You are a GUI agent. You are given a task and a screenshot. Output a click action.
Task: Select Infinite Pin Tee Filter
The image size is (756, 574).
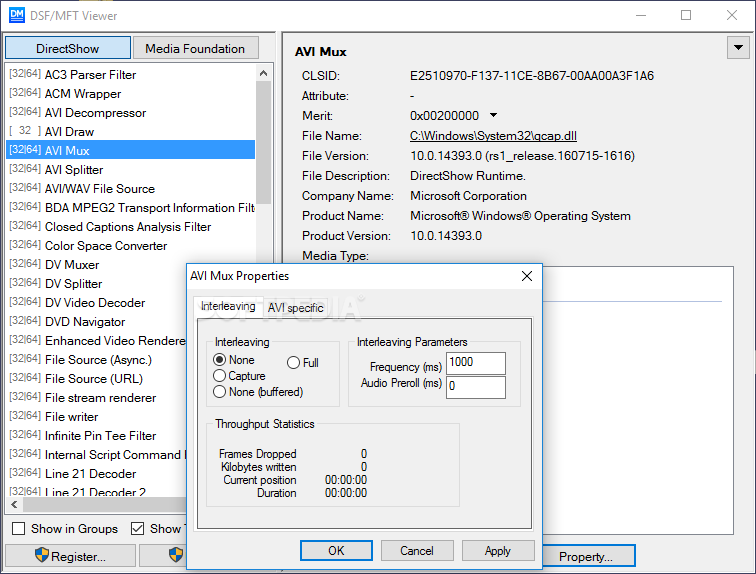pyautogui.click(x=96, y=436)
